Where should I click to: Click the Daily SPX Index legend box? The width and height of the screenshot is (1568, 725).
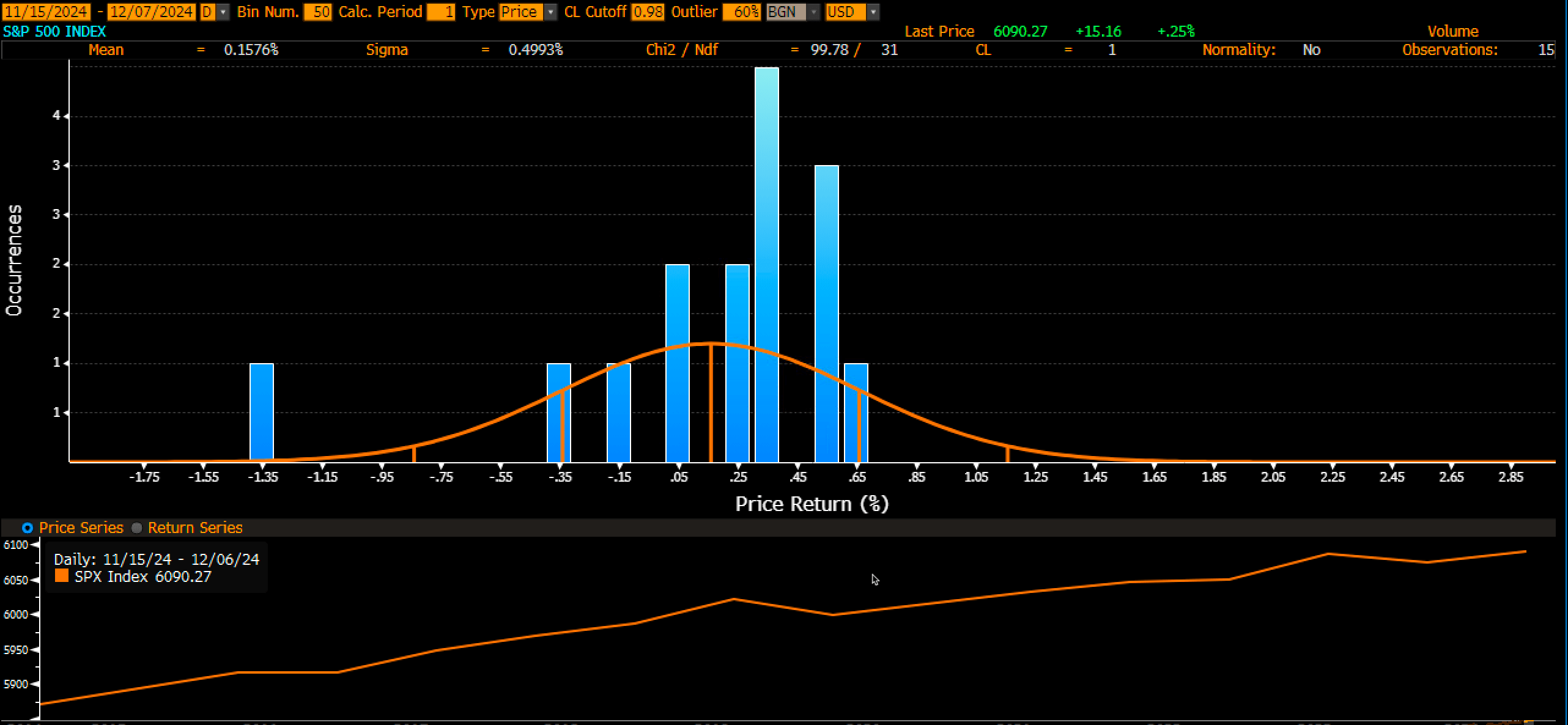click(x=157, y=567)
